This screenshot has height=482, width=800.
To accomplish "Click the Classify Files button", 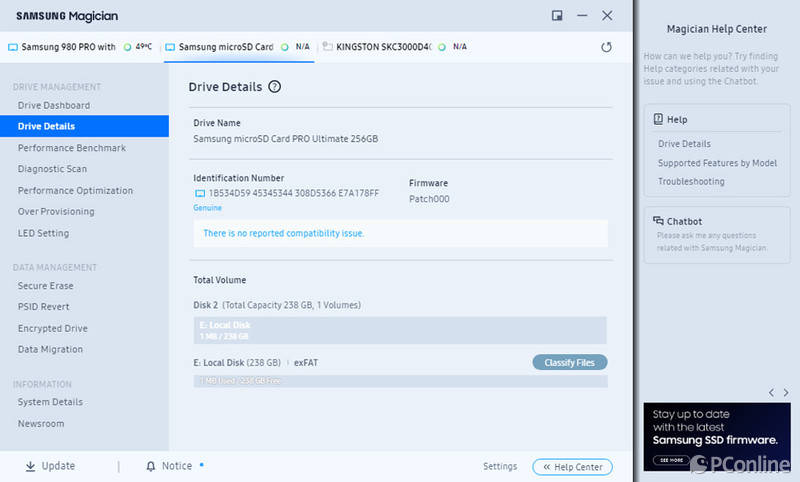I will tap(570, 363).
